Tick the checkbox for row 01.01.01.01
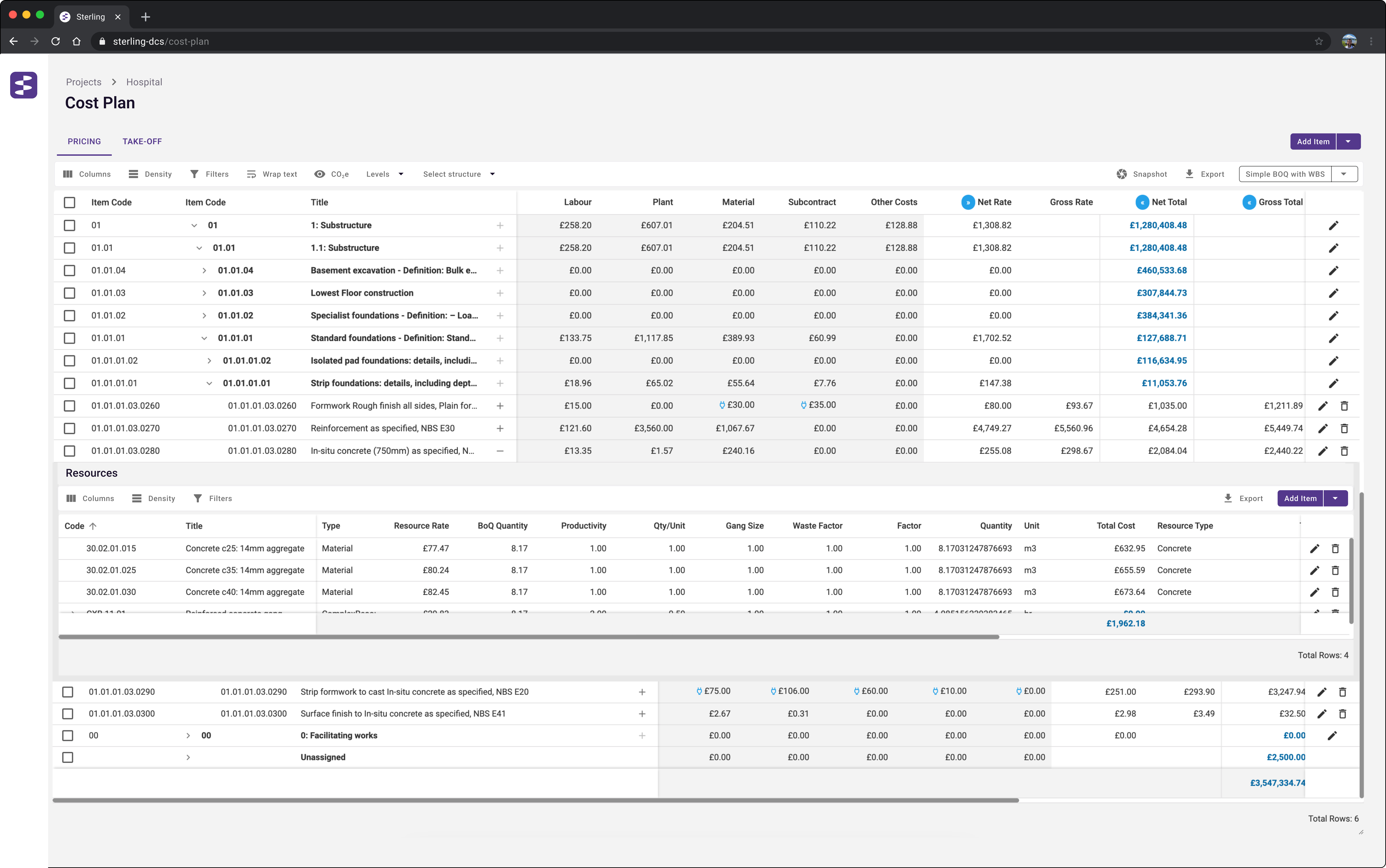This screenshot has height=868, width=1386. click(70, 383)
